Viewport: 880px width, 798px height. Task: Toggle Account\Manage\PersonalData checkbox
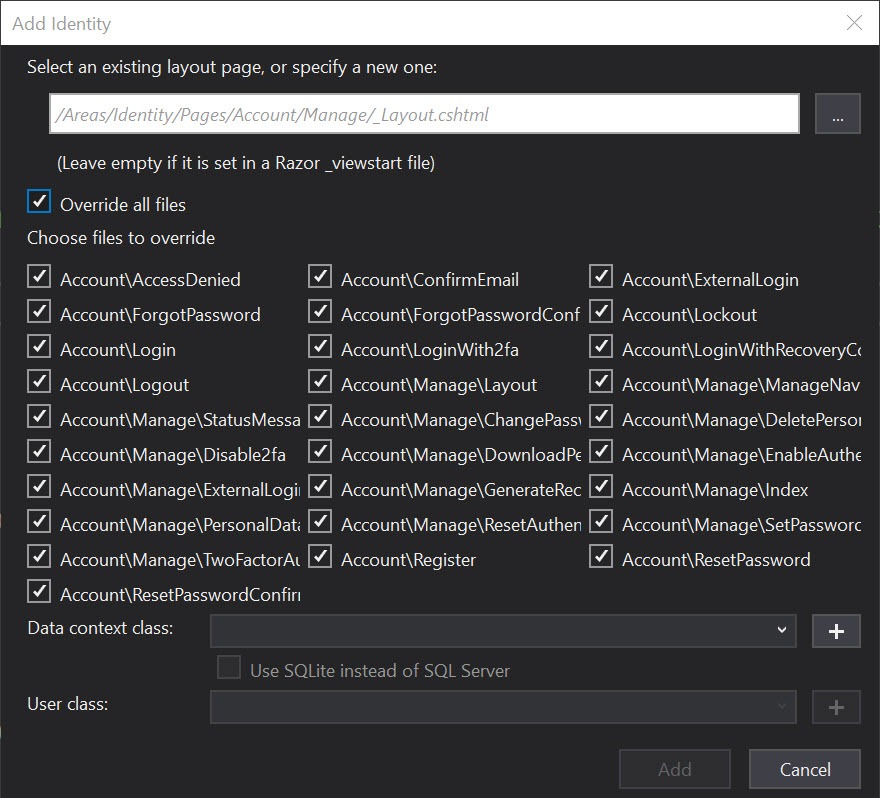point(39,521)
